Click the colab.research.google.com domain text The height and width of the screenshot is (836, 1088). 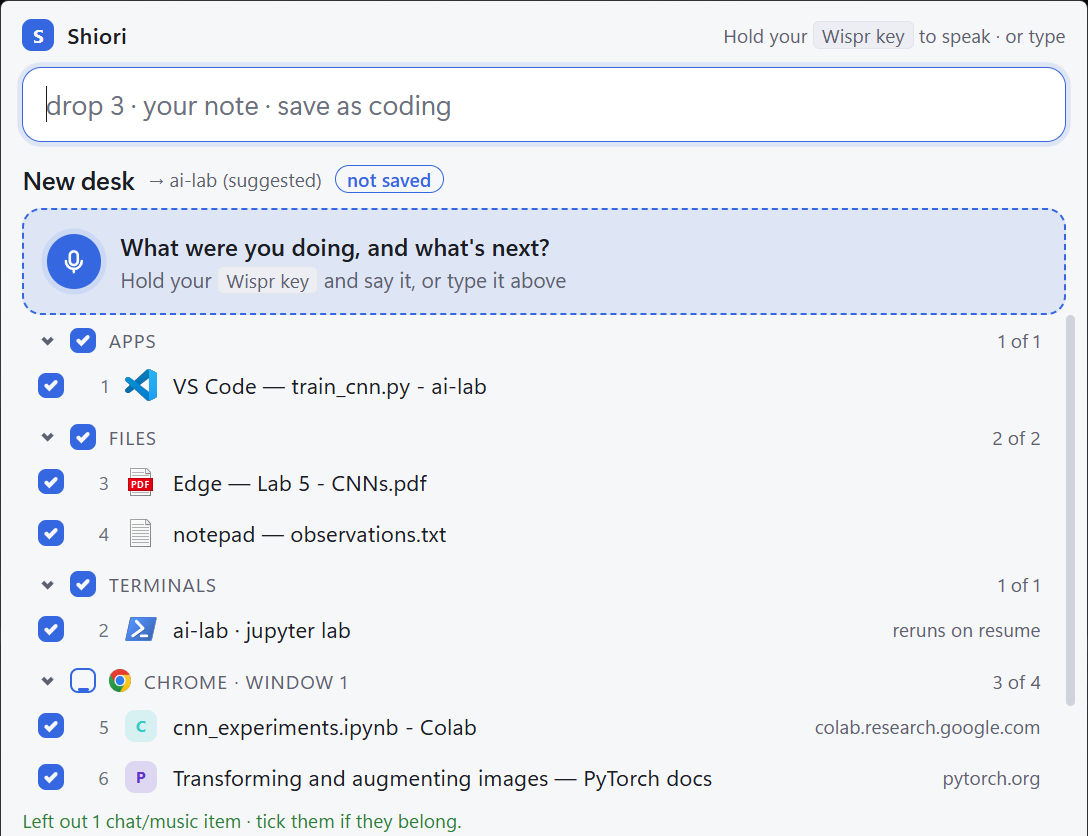pos(927,727)
